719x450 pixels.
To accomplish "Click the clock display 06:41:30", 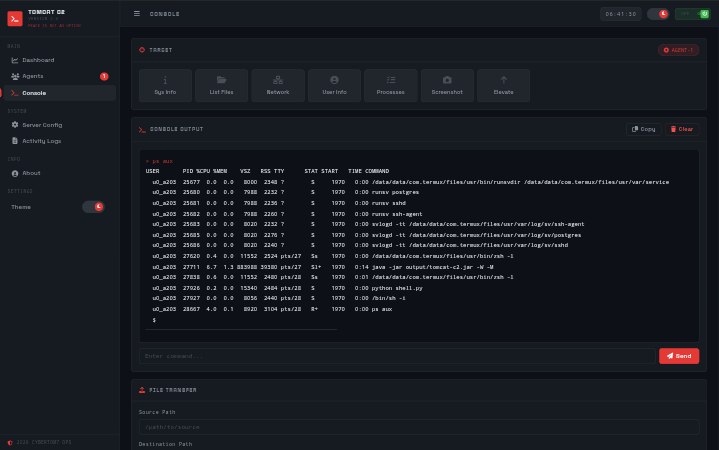I will pyautogui.click(x=620, y=14).
